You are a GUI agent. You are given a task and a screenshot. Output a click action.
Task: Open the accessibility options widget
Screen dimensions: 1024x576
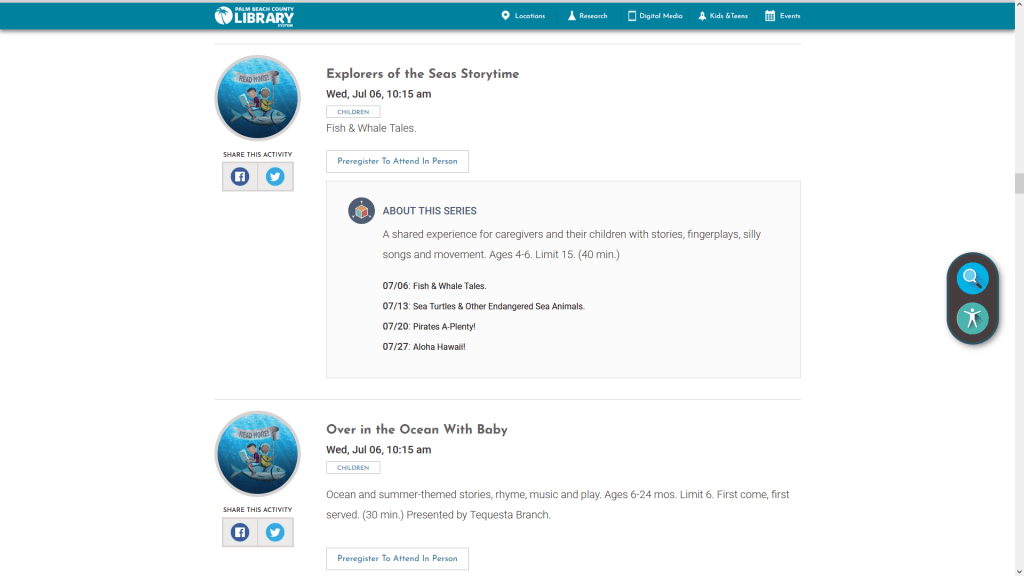(x=972, y=319)
